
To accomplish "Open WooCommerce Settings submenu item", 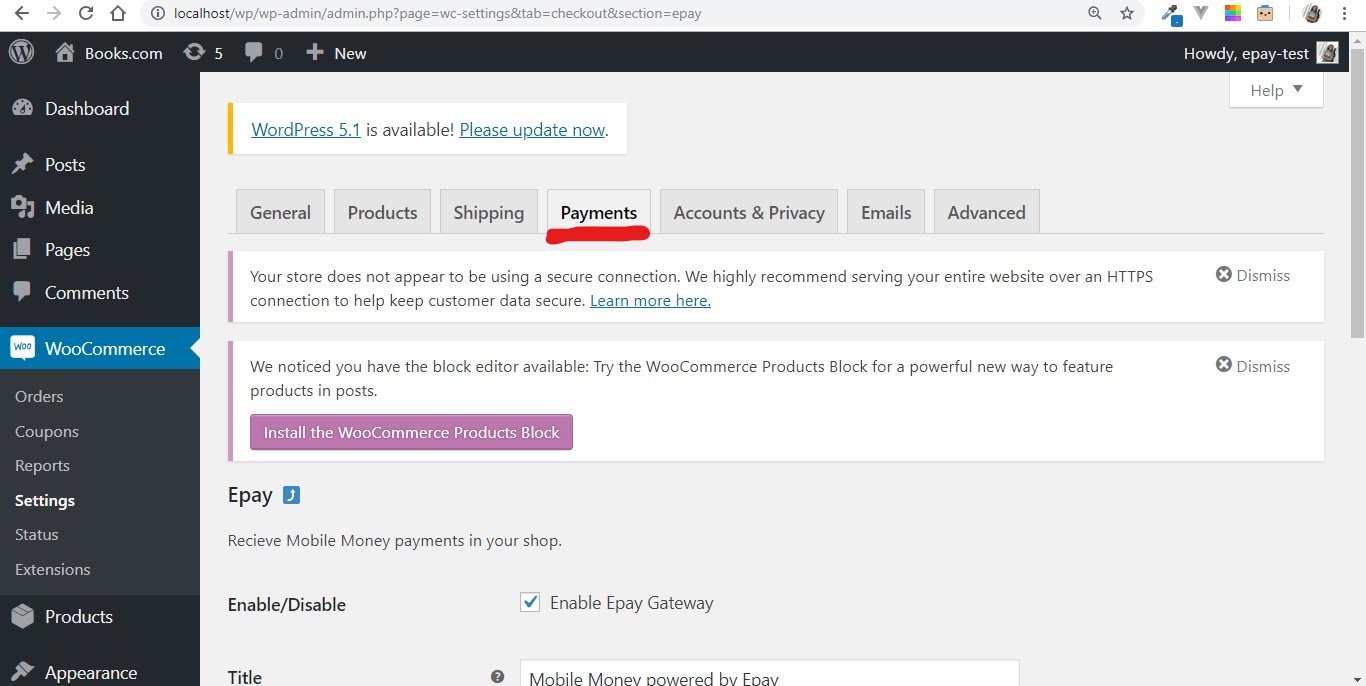I will pos(45,500).
